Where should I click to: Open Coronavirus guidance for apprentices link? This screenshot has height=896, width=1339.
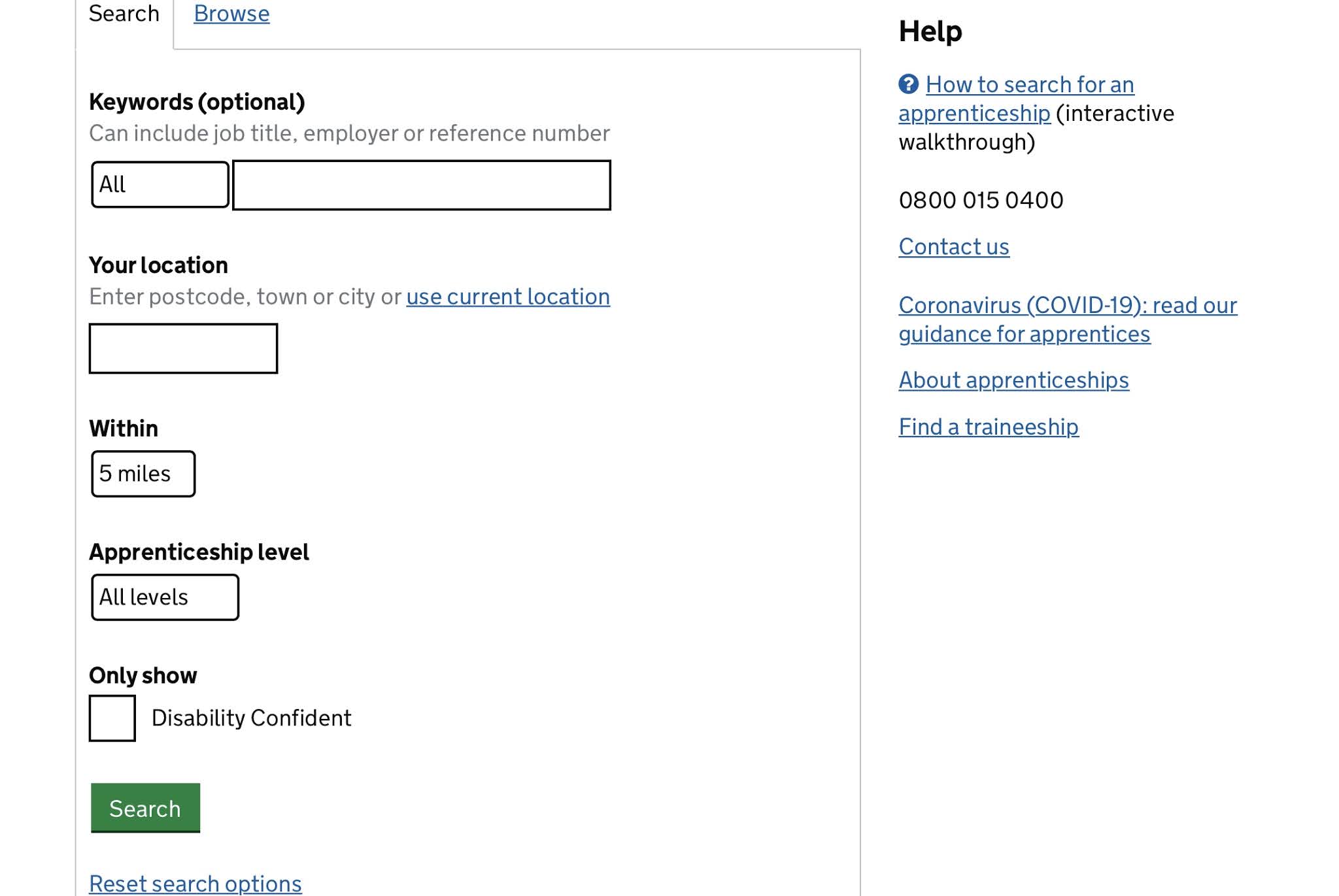pos(1068,320)
